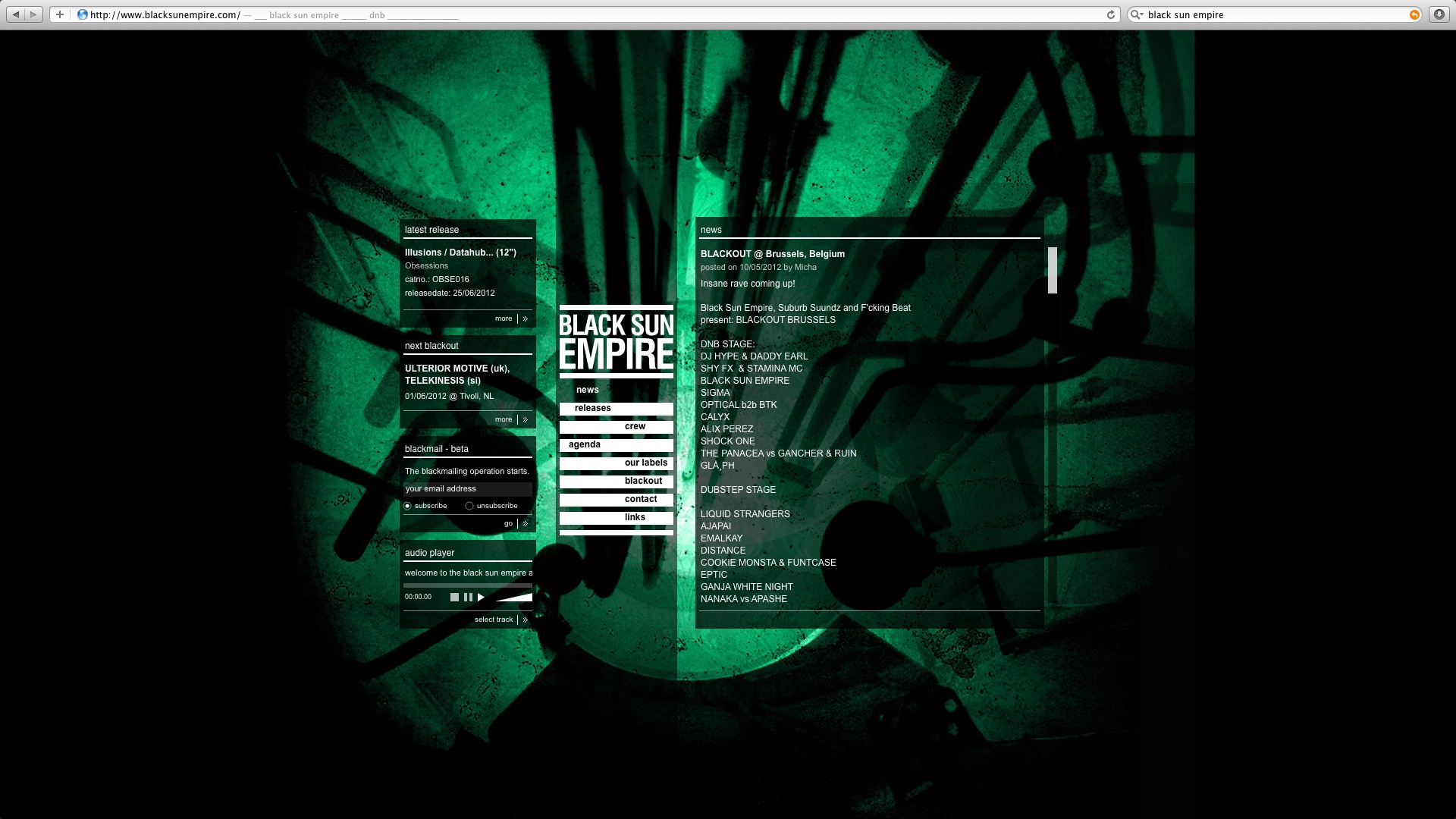Open 'more' link under next blackout

click(x=504, y=419)
